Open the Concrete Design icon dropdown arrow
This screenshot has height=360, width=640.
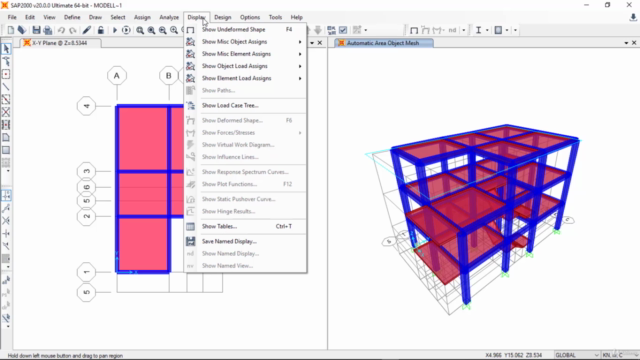pyautogui.click(x=507, y=30)
